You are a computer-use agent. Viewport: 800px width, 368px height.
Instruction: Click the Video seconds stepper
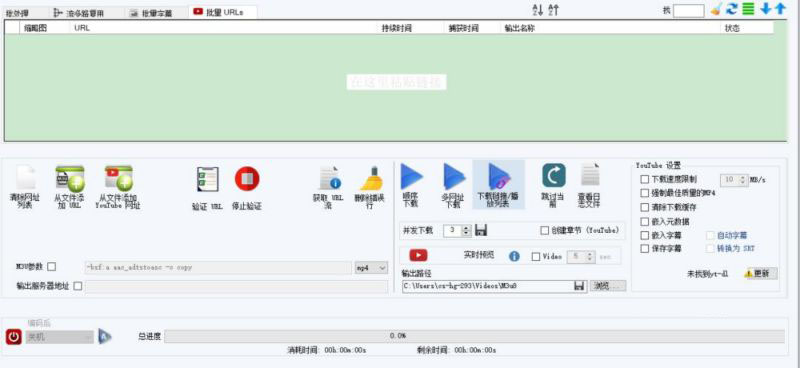coord(581,257)
